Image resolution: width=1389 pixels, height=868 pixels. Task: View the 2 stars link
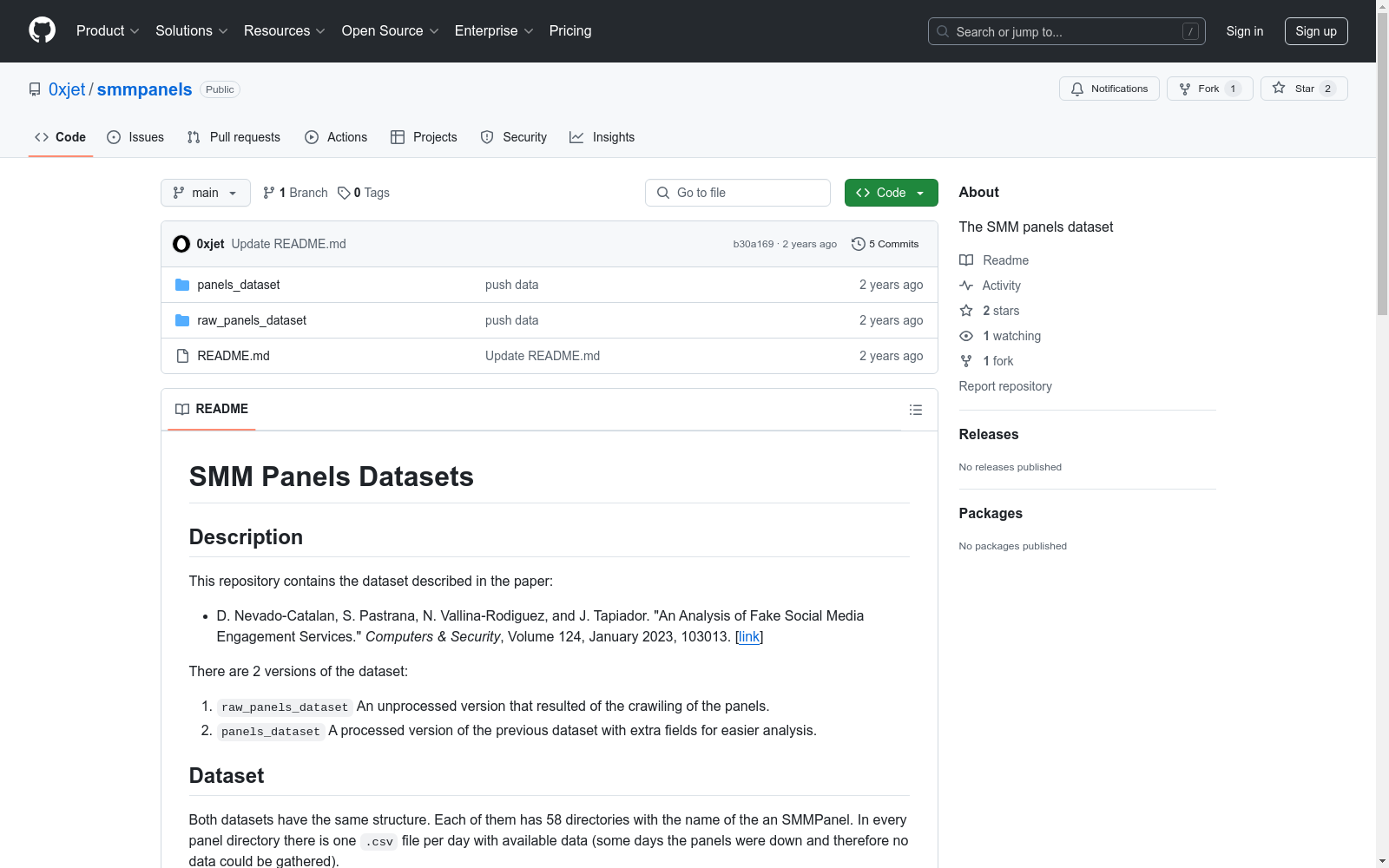point(990,311)
